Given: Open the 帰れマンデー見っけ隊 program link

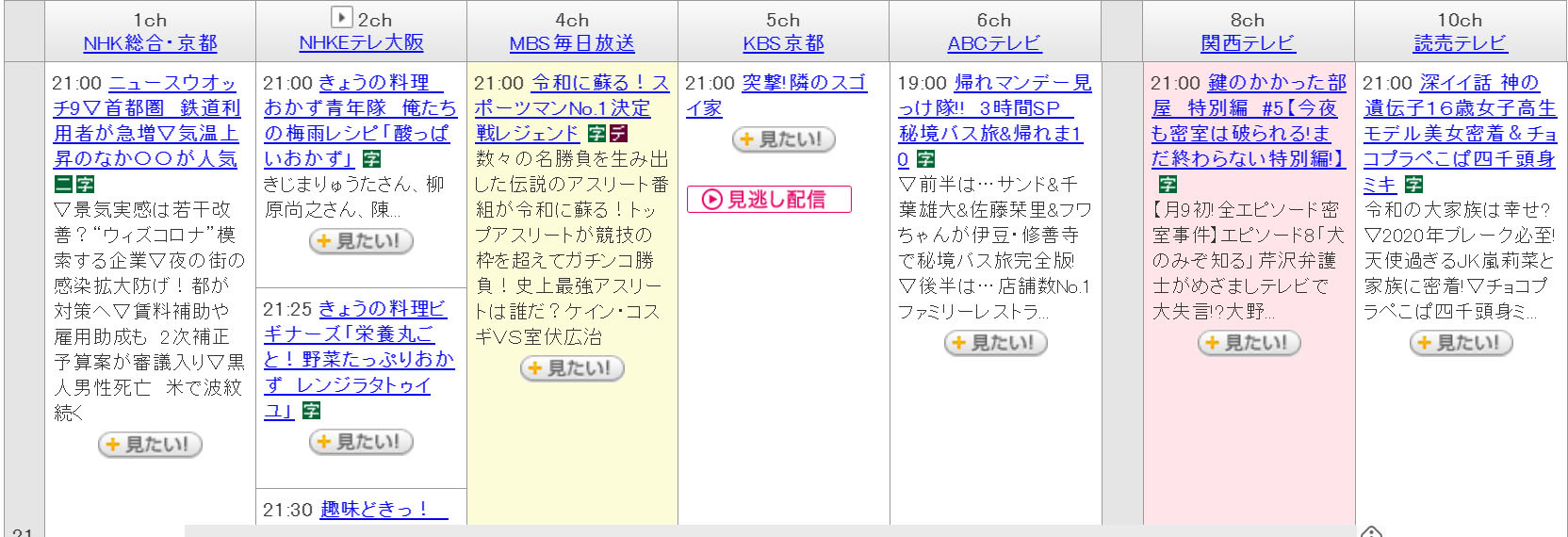Looking at the screenshot, I should pyautogui.click(x=994, y=121).
